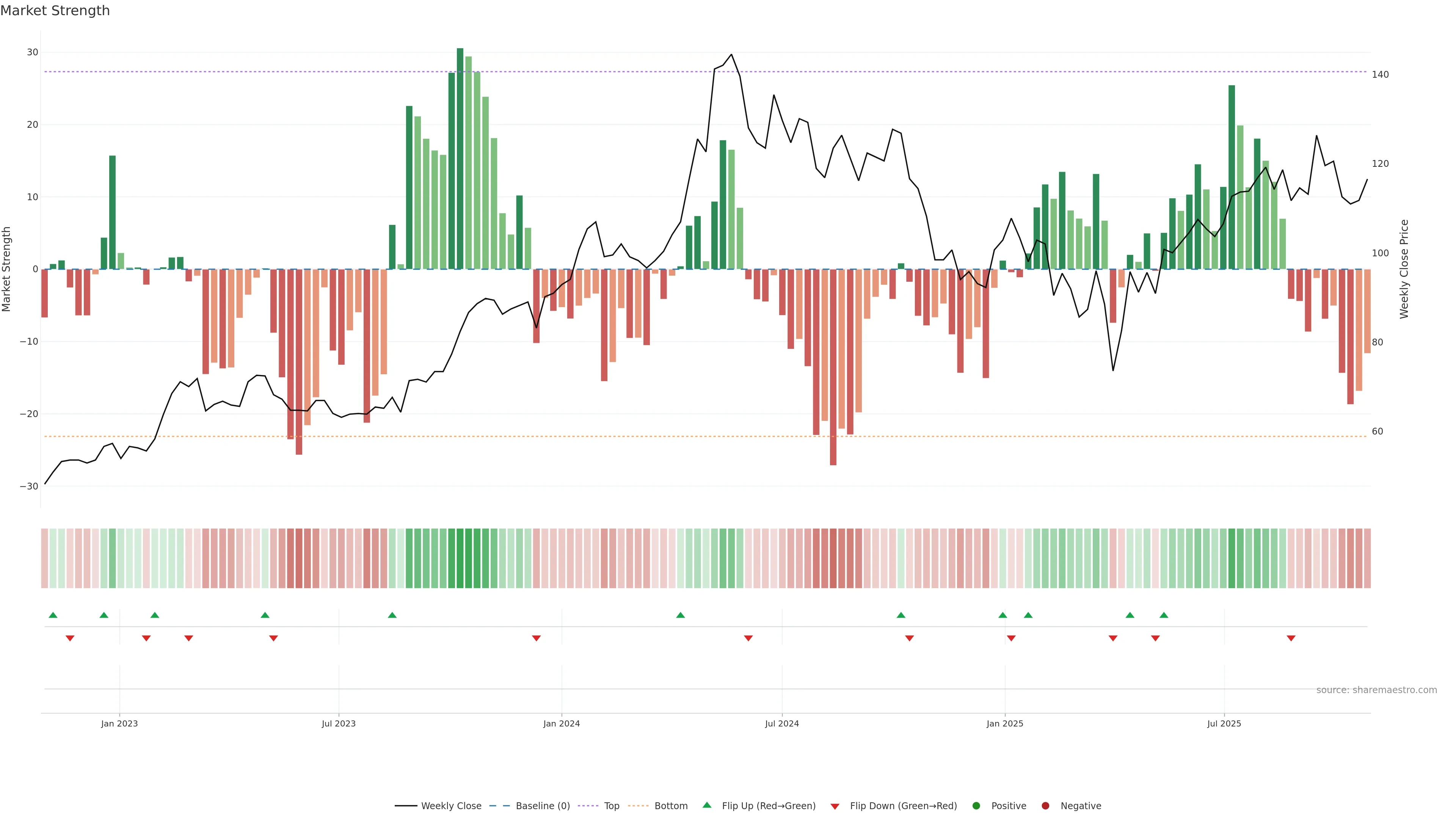This screenshot has height=819, width=1456.
Task: Click the latest red flip-down triangle marker
Action: click(1291, 638)
